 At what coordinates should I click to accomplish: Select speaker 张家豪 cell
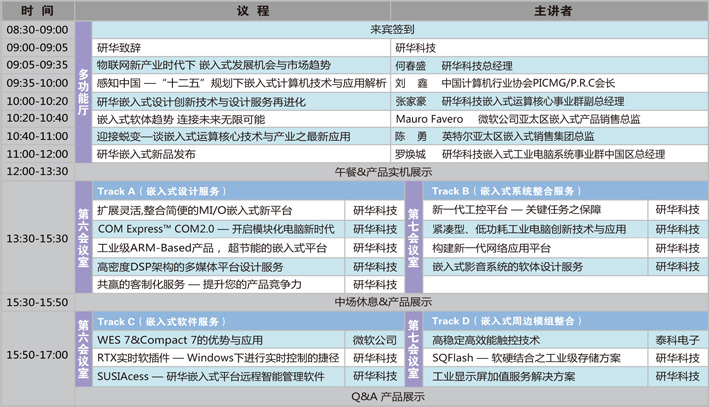tap(549, 101)
